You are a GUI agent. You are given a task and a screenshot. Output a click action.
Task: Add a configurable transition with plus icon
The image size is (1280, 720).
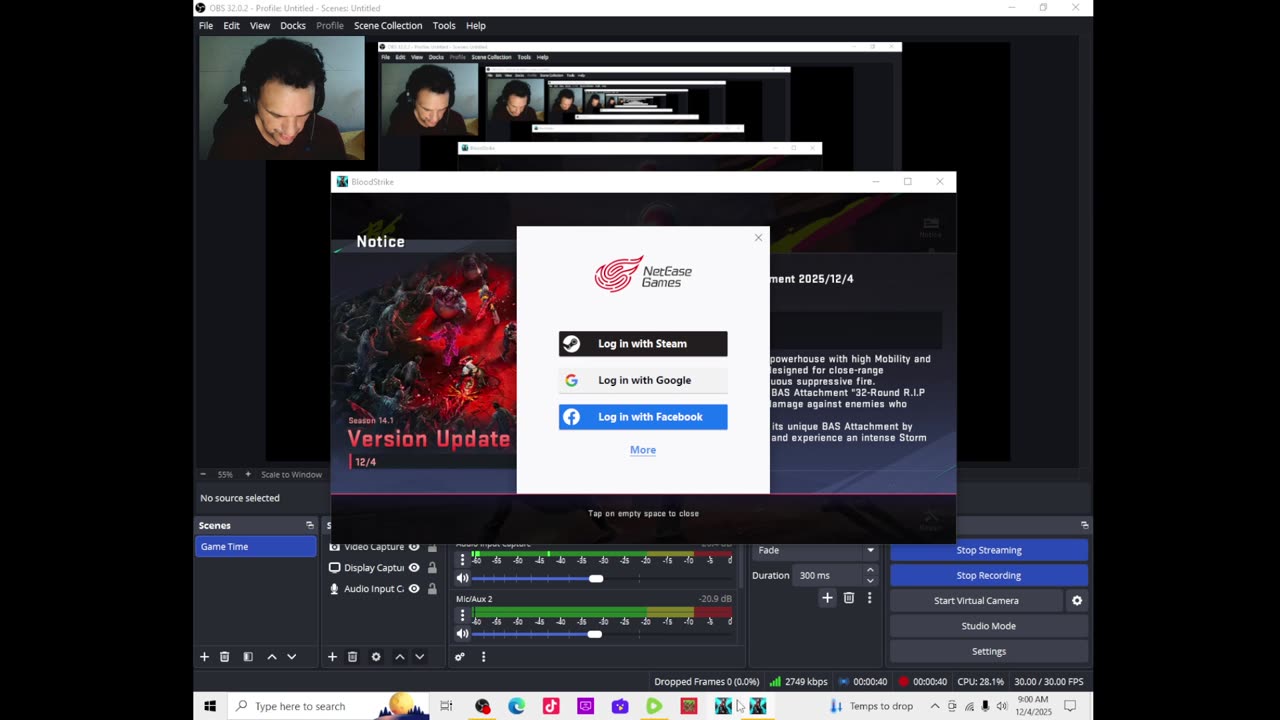click(827, 598)
